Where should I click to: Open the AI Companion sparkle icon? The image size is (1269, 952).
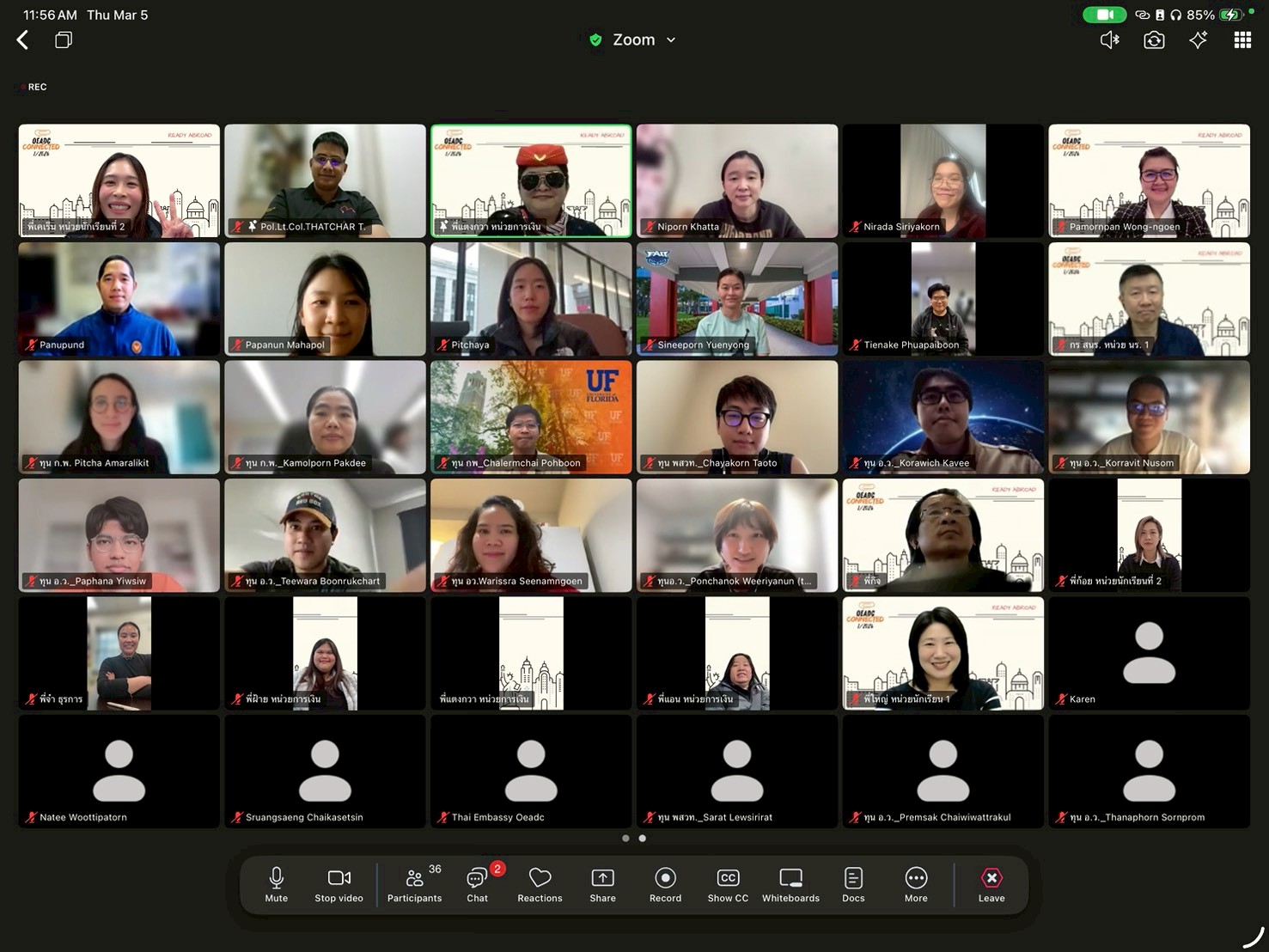pos(1199,40)
